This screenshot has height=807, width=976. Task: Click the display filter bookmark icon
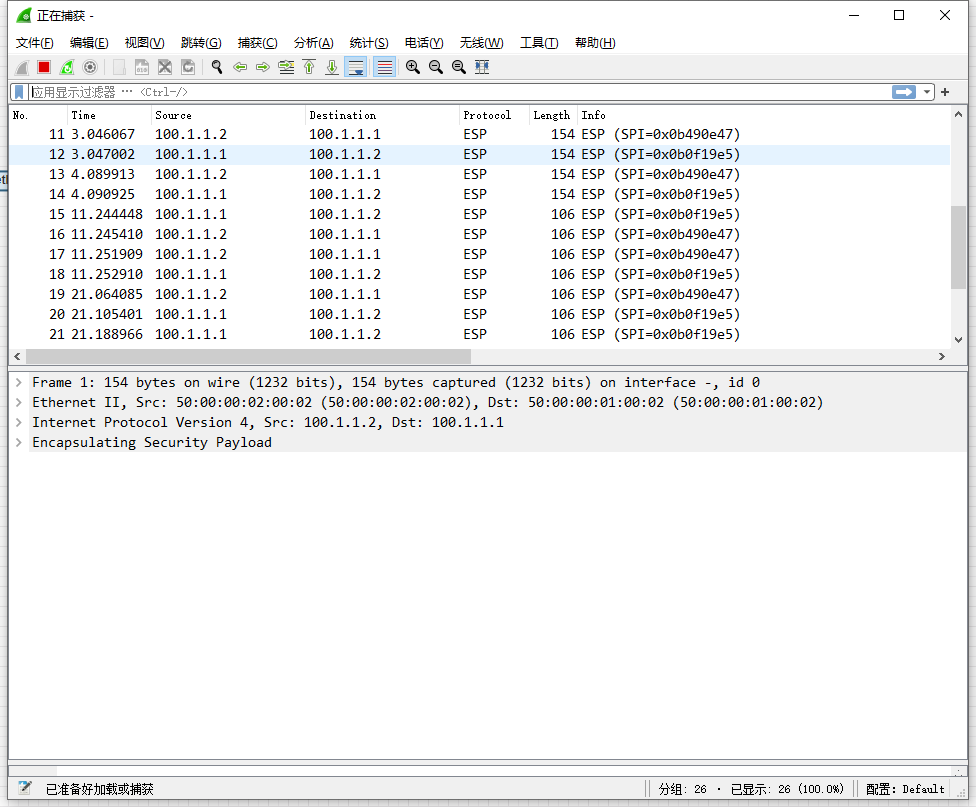tap(19, 92)
